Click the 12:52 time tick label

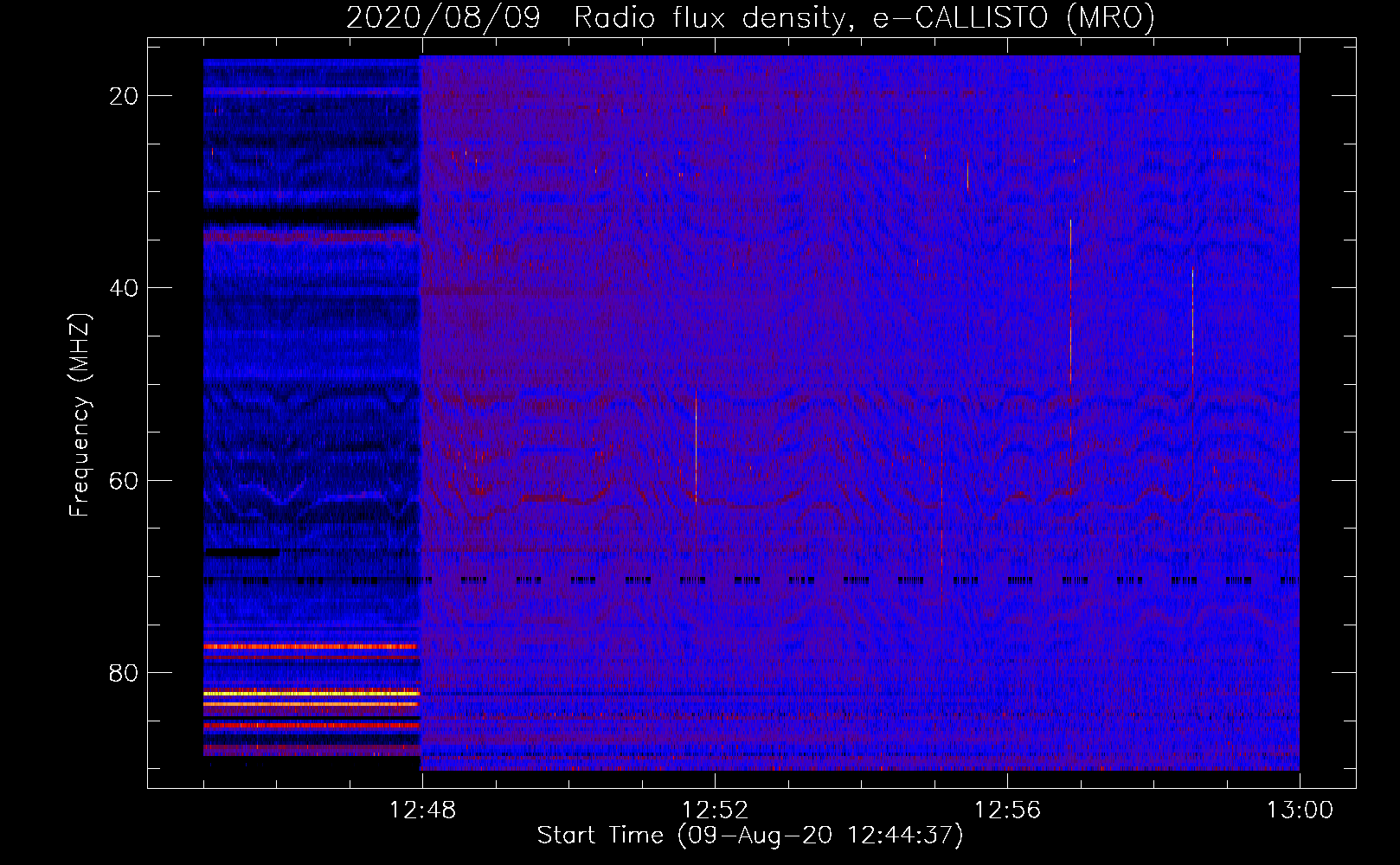point(715,811)
